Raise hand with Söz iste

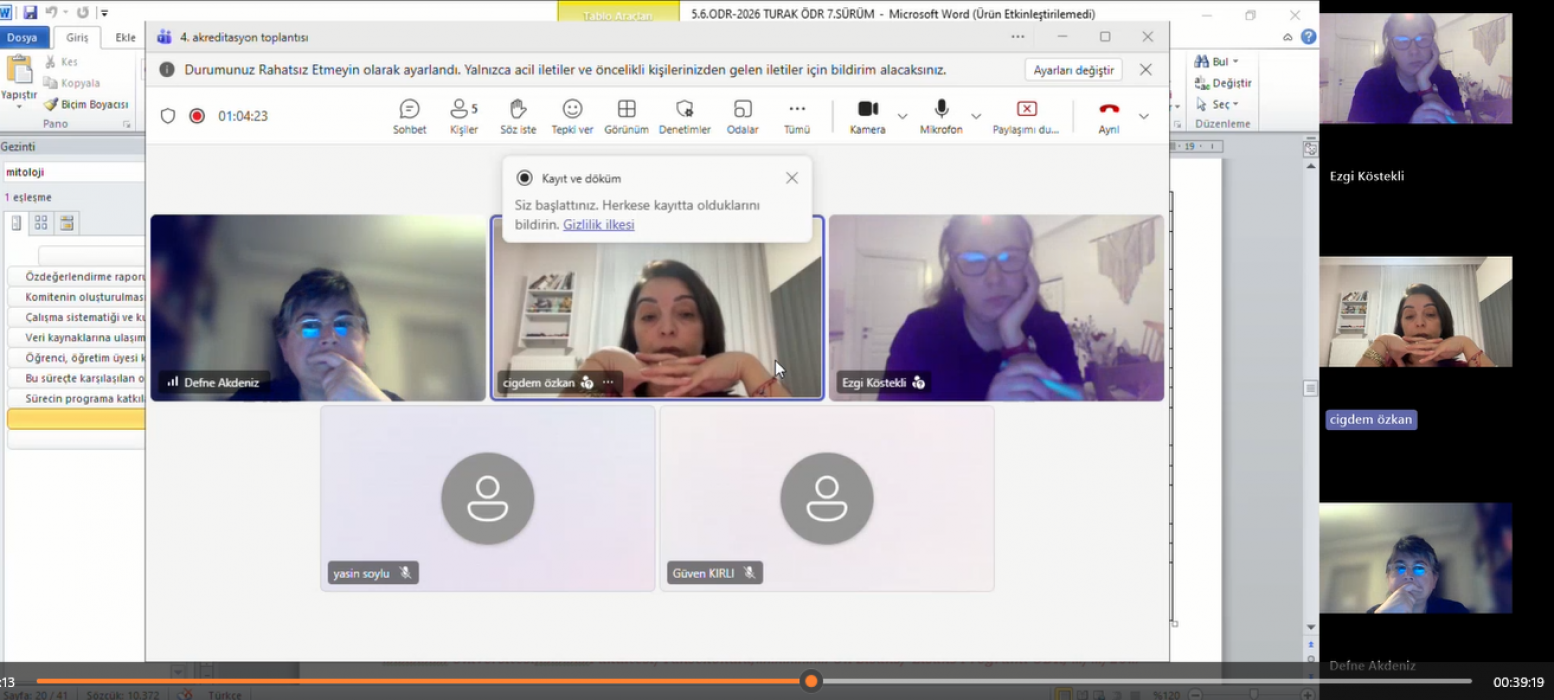[x=518, y=115]
